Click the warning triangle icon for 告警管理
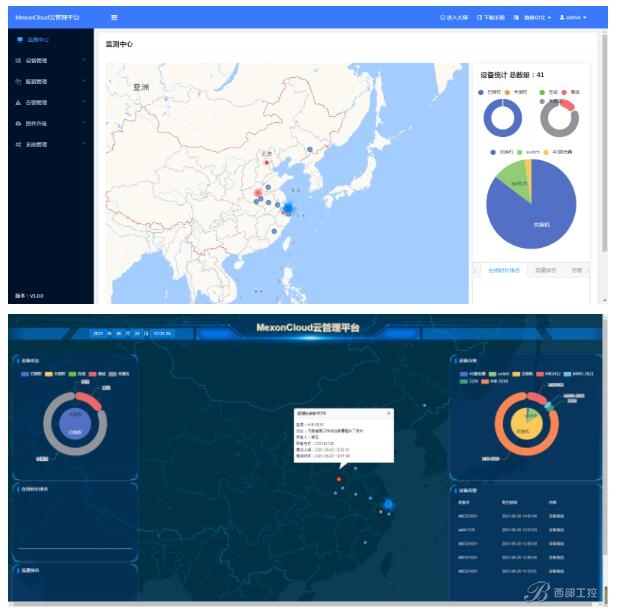The image size is (624, 615). pyautogui.click(x=18, y=102)
